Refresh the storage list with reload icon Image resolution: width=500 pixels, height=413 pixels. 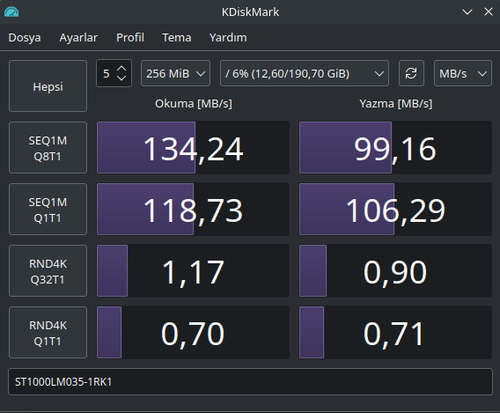411,73
